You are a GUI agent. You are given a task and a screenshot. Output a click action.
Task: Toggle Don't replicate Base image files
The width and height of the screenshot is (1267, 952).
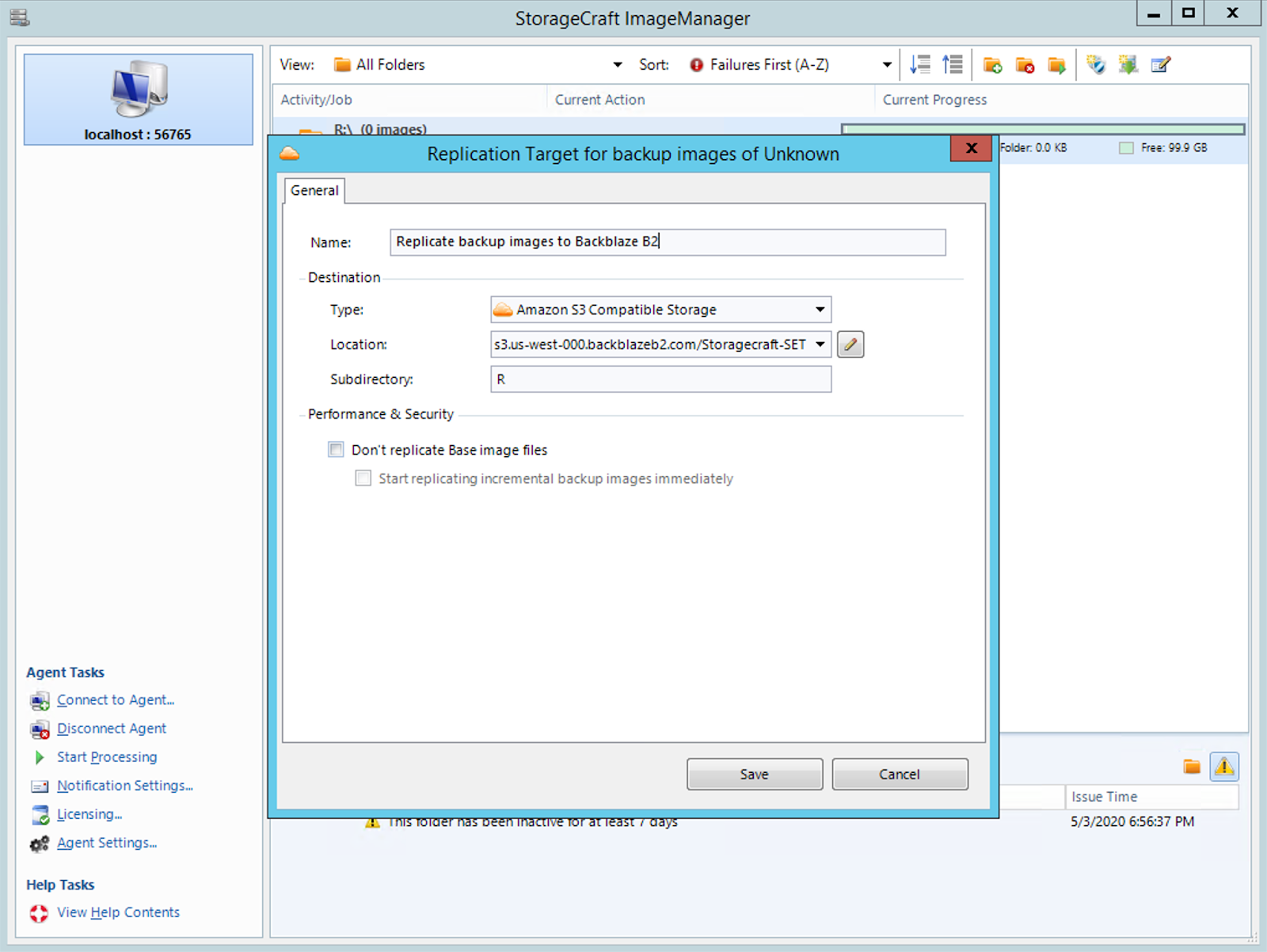[337, 450]
